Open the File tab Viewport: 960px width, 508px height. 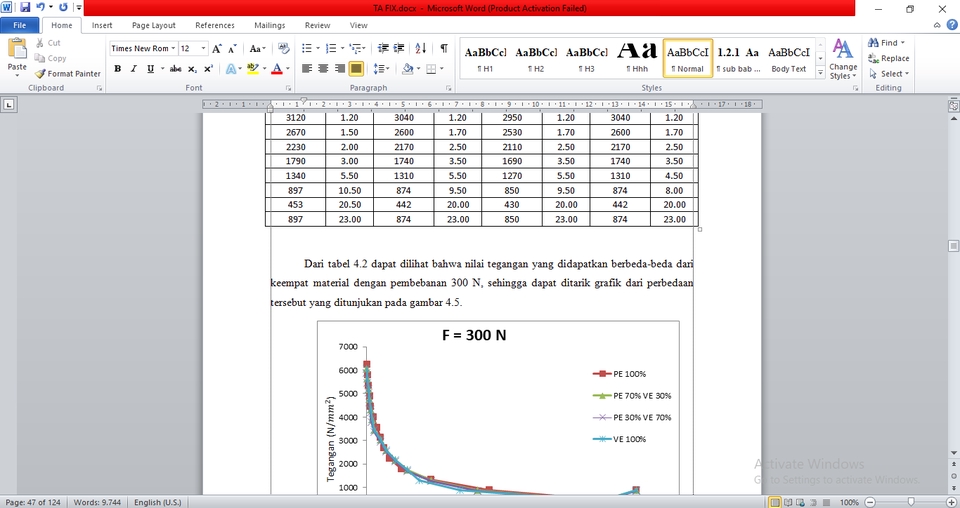tap(20, 25)
